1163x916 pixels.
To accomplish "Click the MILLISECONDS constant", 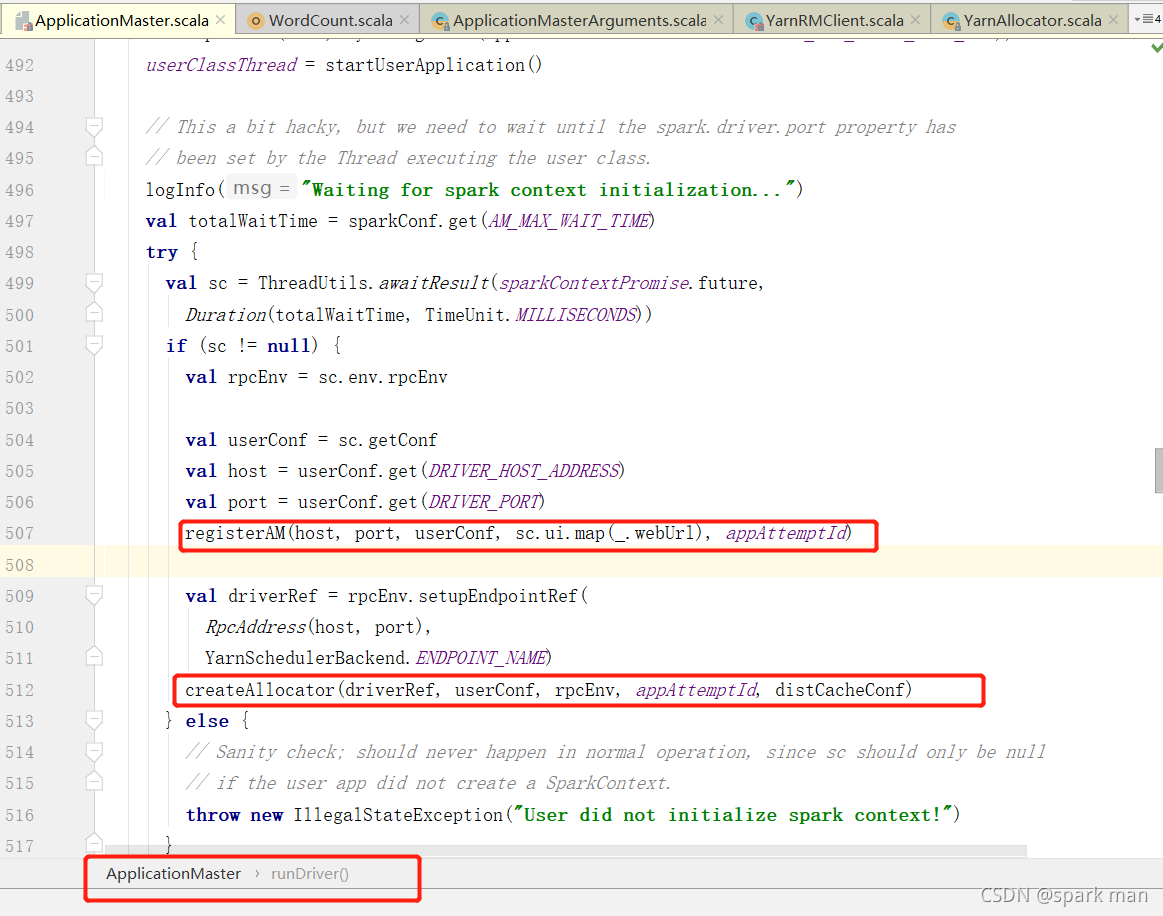I will (576, 314).
